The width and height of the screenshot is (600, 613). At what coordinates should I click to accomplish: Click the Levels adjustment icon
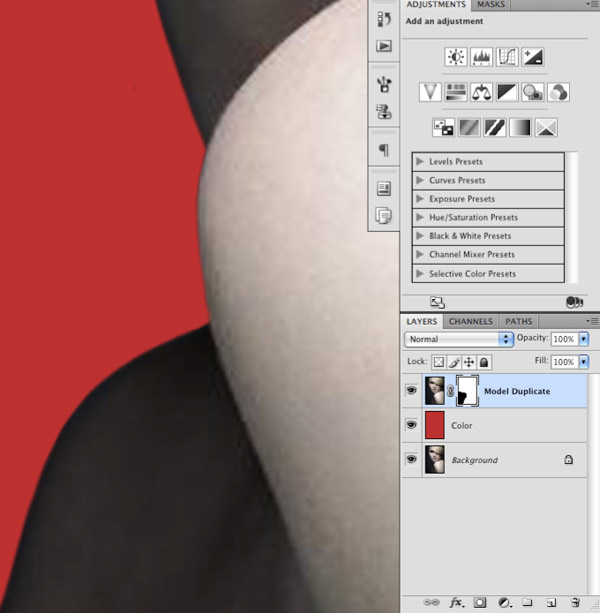point(482,57)
